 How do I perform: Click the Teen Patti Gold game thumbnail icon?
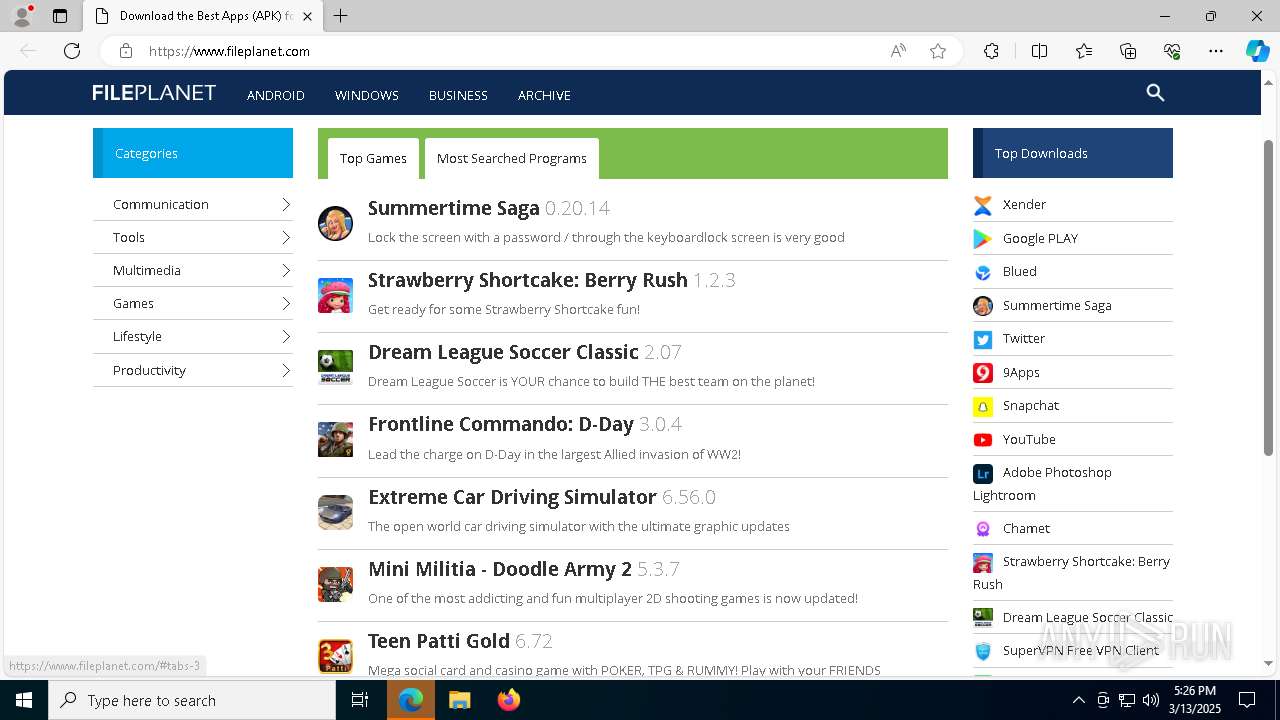(x=335, y=656)
